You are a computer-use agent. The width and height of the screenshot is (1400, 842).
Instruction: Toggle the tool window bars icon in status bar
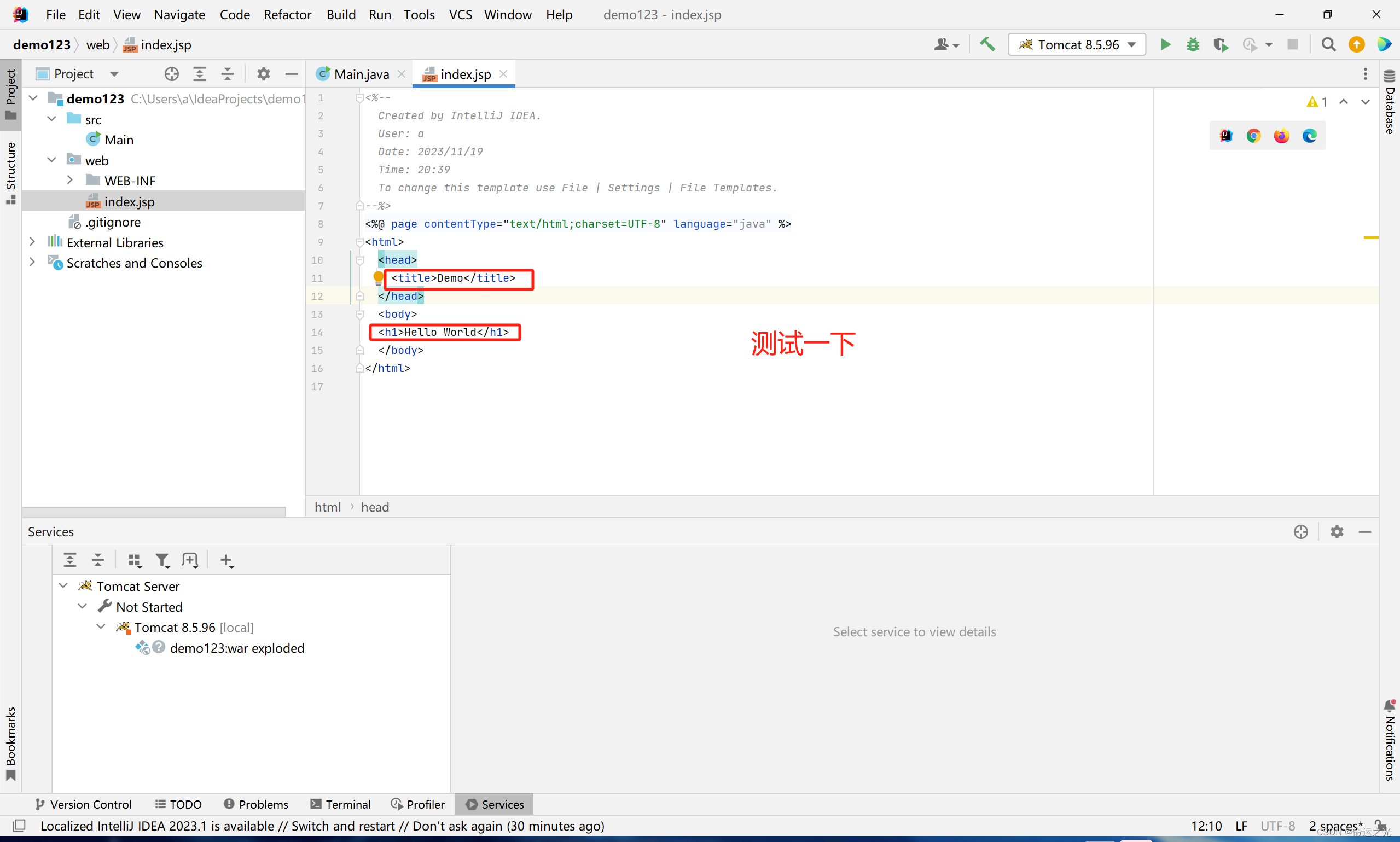pyautogui.click(x=19, y=825)
